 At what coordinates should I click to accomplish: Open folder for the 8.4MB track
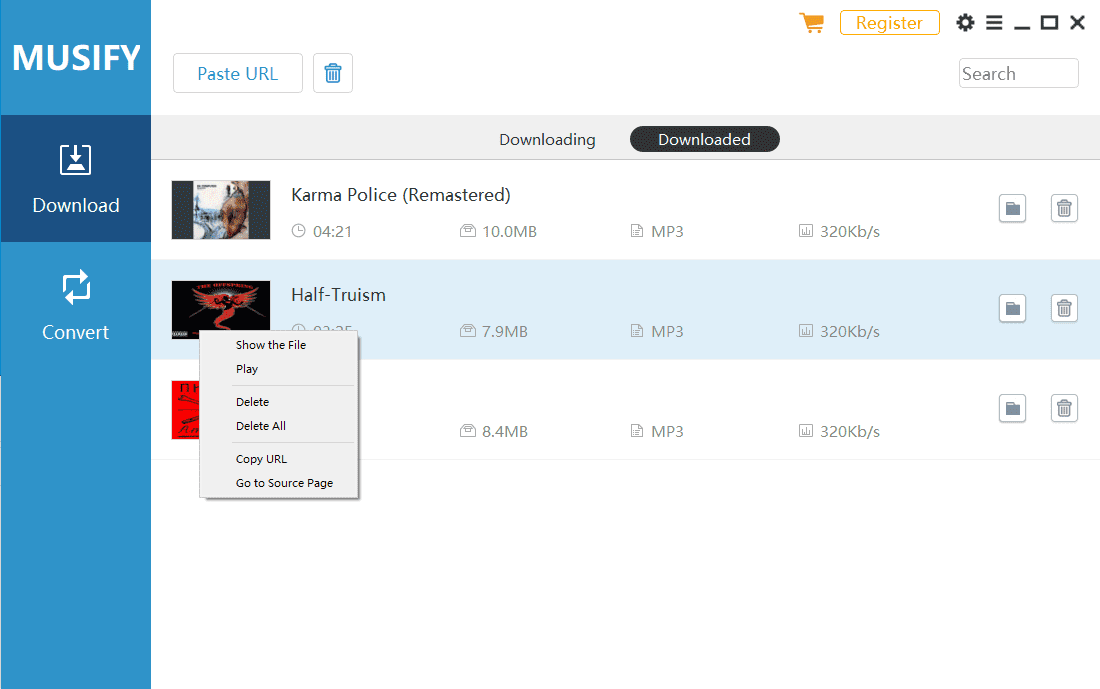tap(1012, 408)
